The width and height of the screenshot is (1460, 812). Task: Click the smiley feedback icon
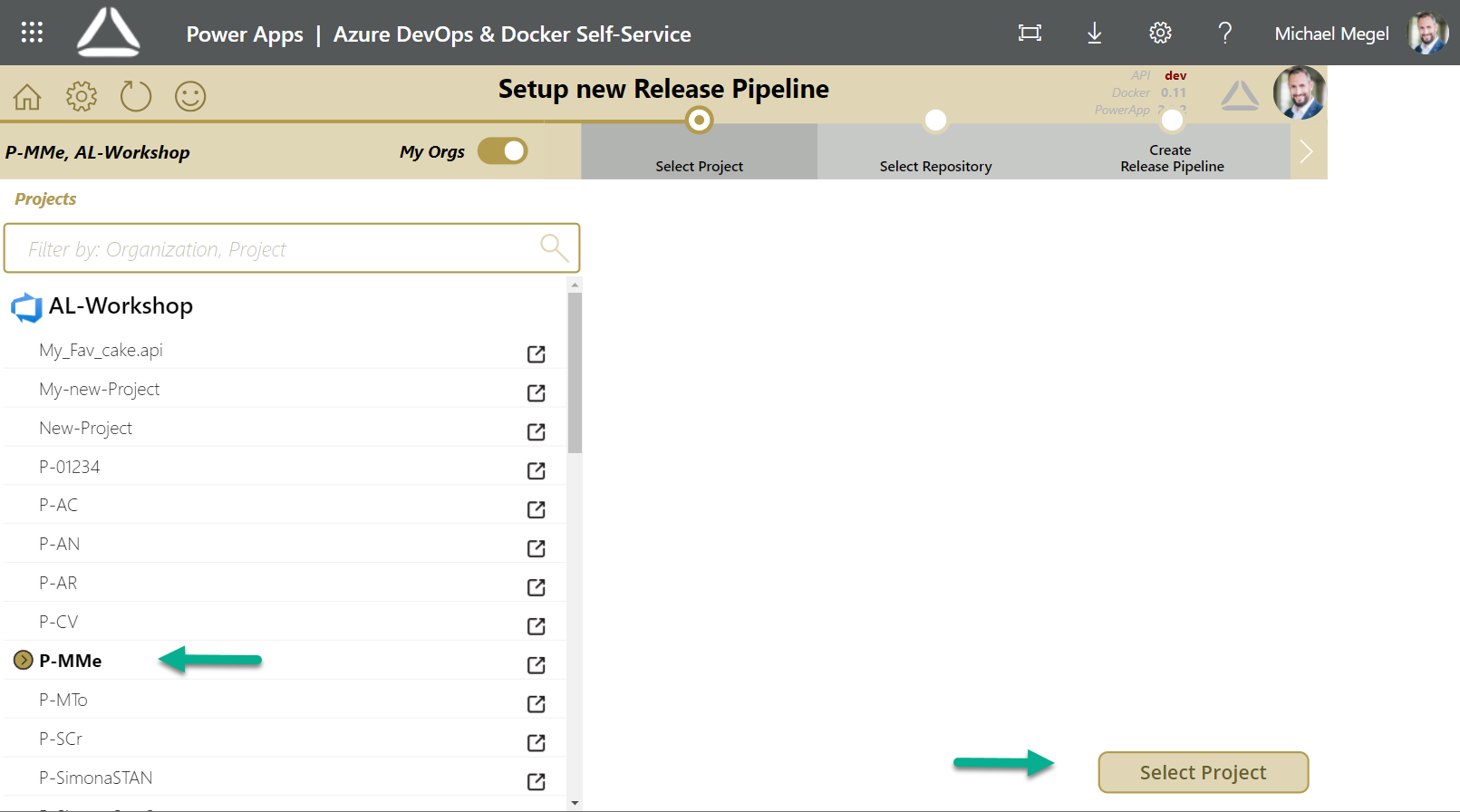pyautogui.click(x=190, y=96)
